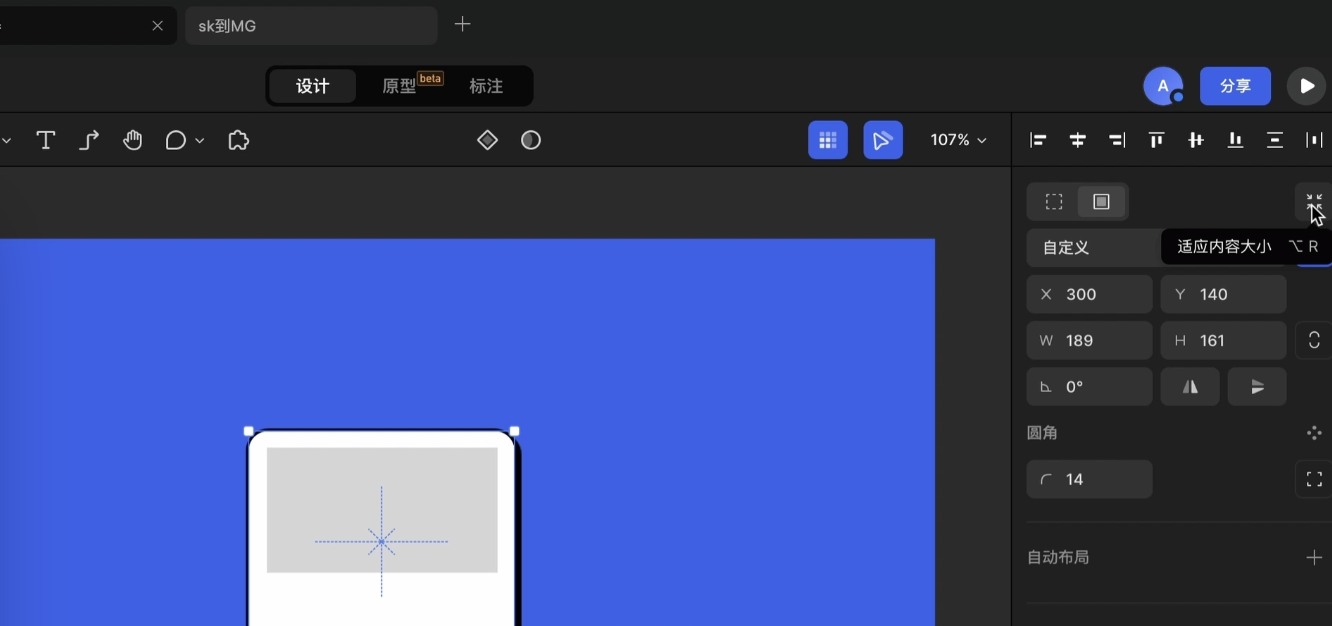Align selection to left edge
1332x626 pixels.
tap(1038, 140)
